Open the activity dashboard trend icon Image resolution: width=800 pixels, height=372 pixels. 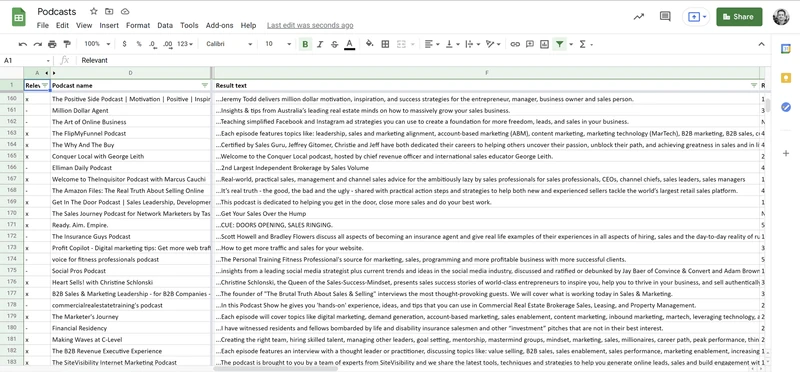point(639,17)
